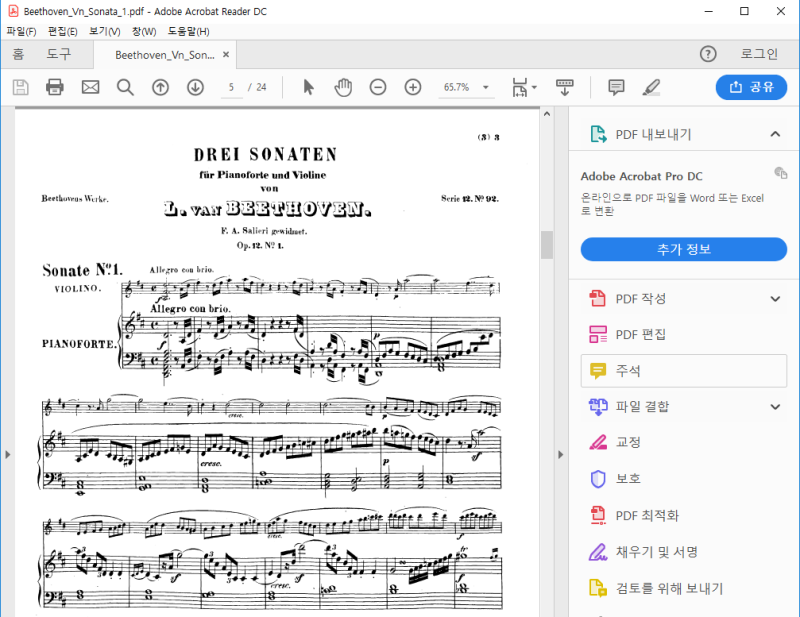Close the Beethoven_Vn_Son... document tab
This screenshot has height=617, width=800.
(226, 54)
